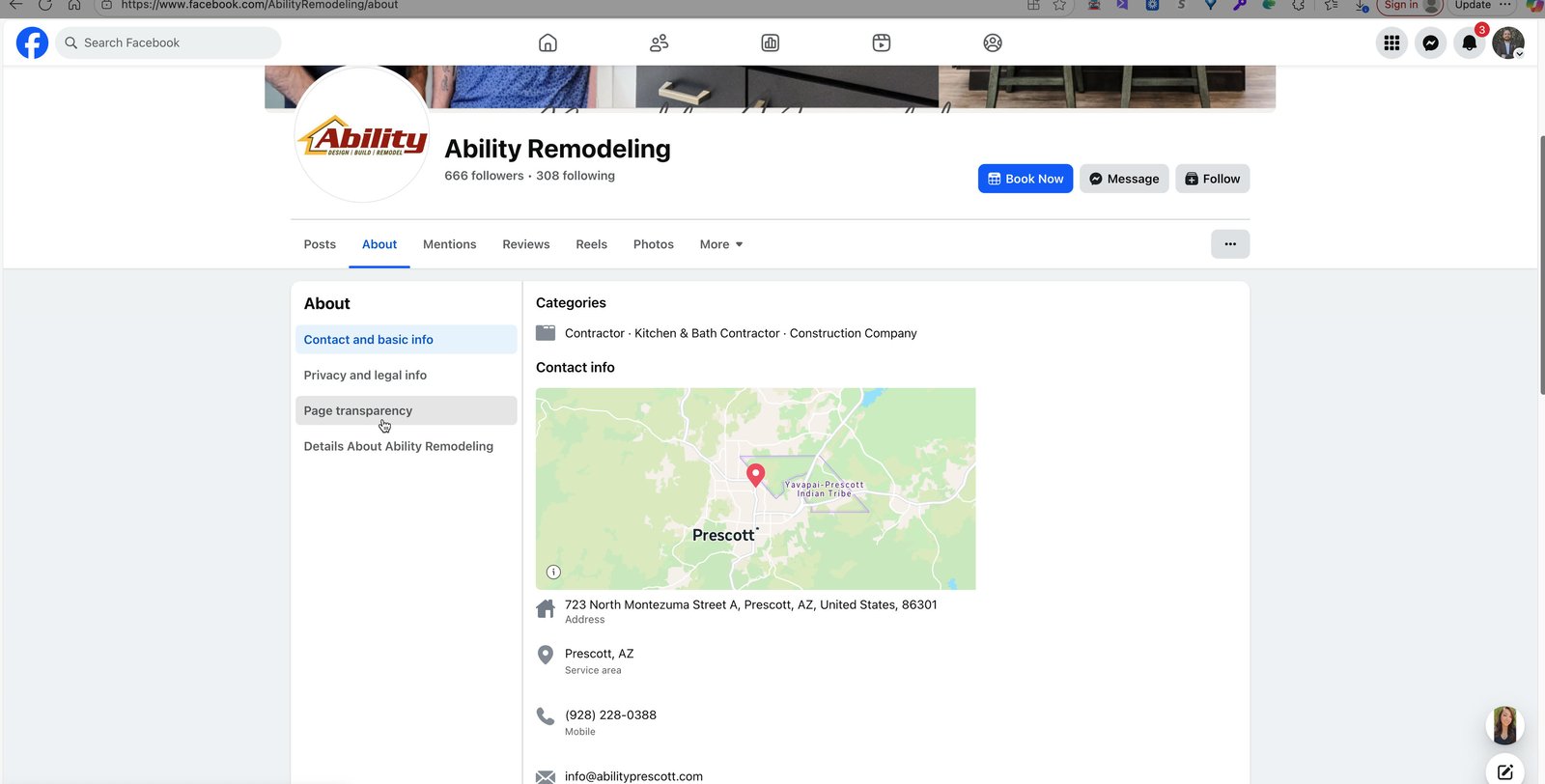Open the nine-dot Menu grid
This screenshot has height=784, width=1545.
pos(1391,42)
